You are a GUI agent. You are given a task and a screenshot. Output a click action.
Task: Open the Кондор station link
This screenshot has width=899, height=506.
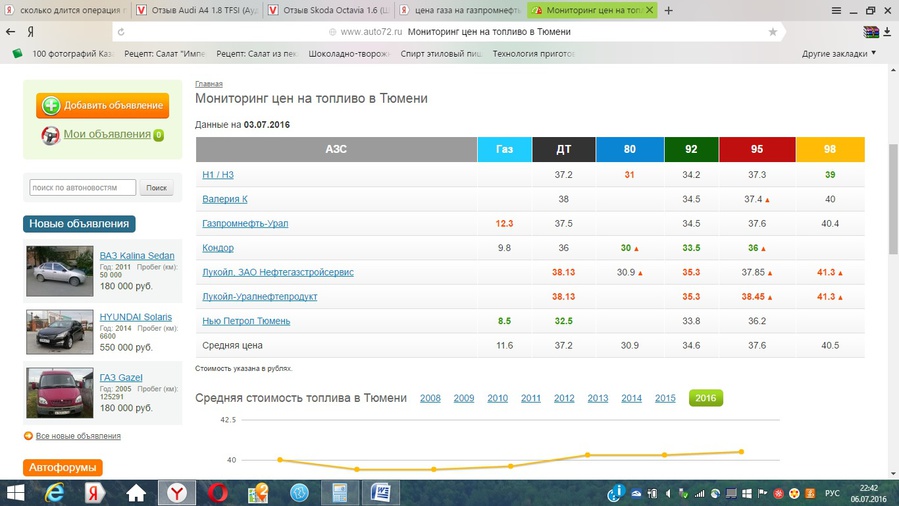pyautogui.click(x=218, y=248)
